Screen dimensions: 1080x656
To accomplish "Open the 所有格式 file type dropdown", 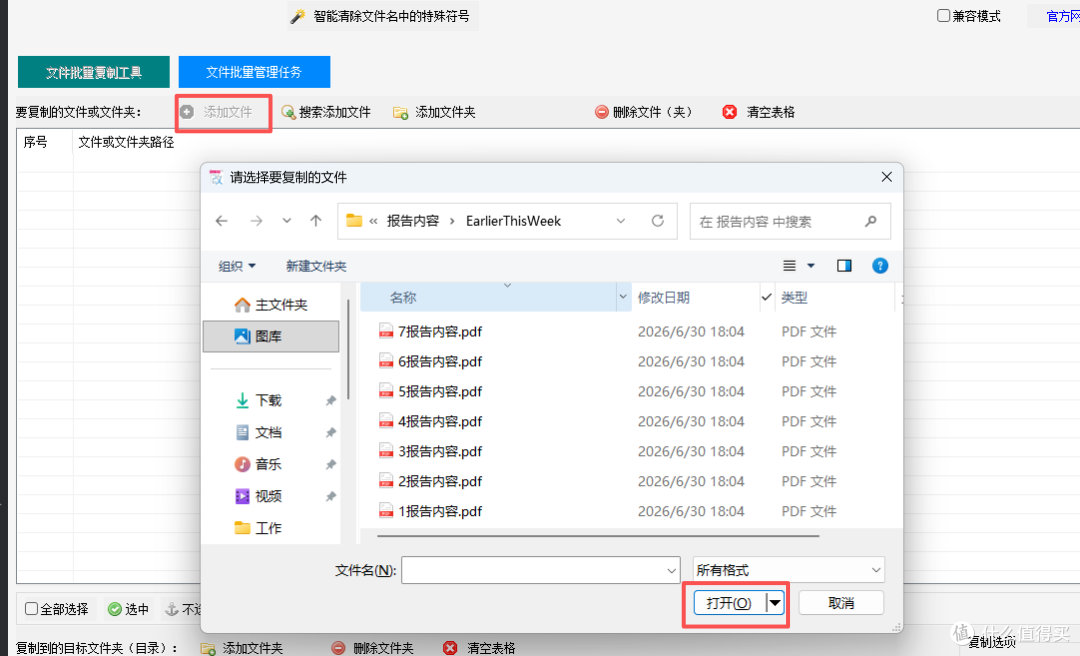I will pos(789,570).
